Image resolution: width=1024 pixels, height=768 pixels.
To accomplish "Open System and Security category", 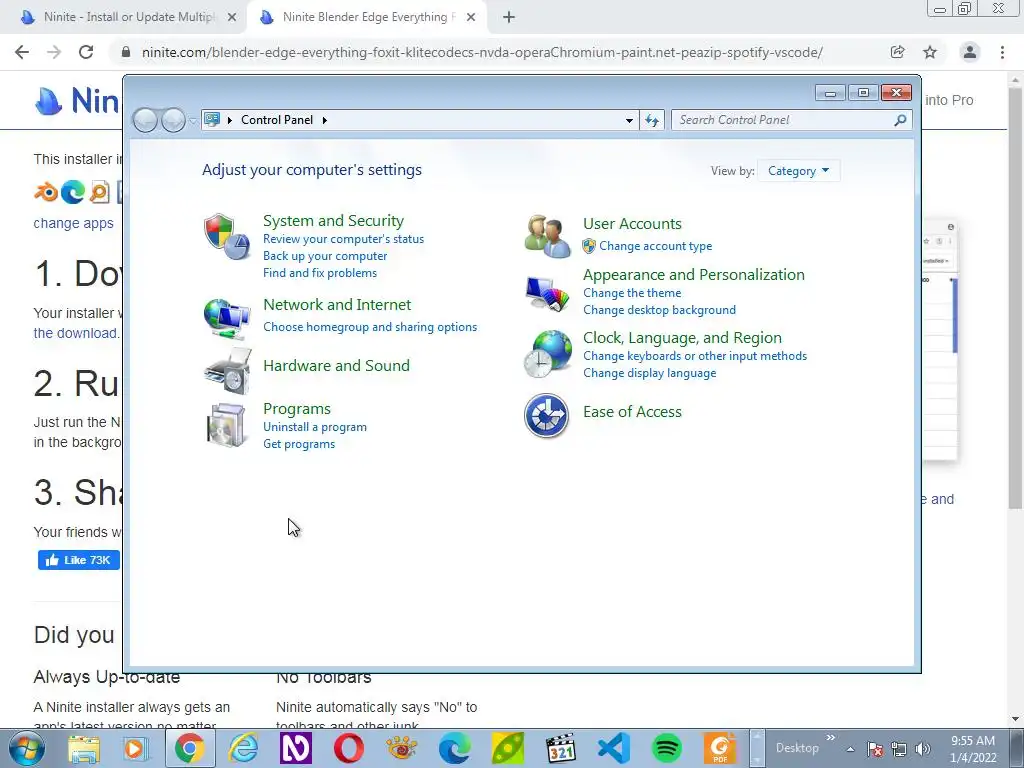I will [333, 221].
